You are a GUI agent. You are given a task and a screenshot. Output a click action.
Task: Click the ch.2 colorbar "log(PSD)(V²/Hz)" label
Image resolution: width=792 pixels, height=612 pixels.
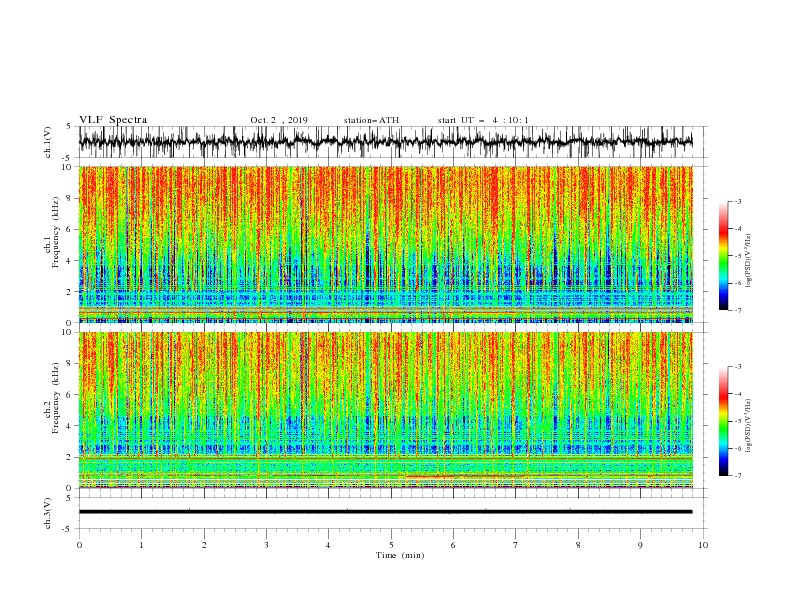coord(748,426)
